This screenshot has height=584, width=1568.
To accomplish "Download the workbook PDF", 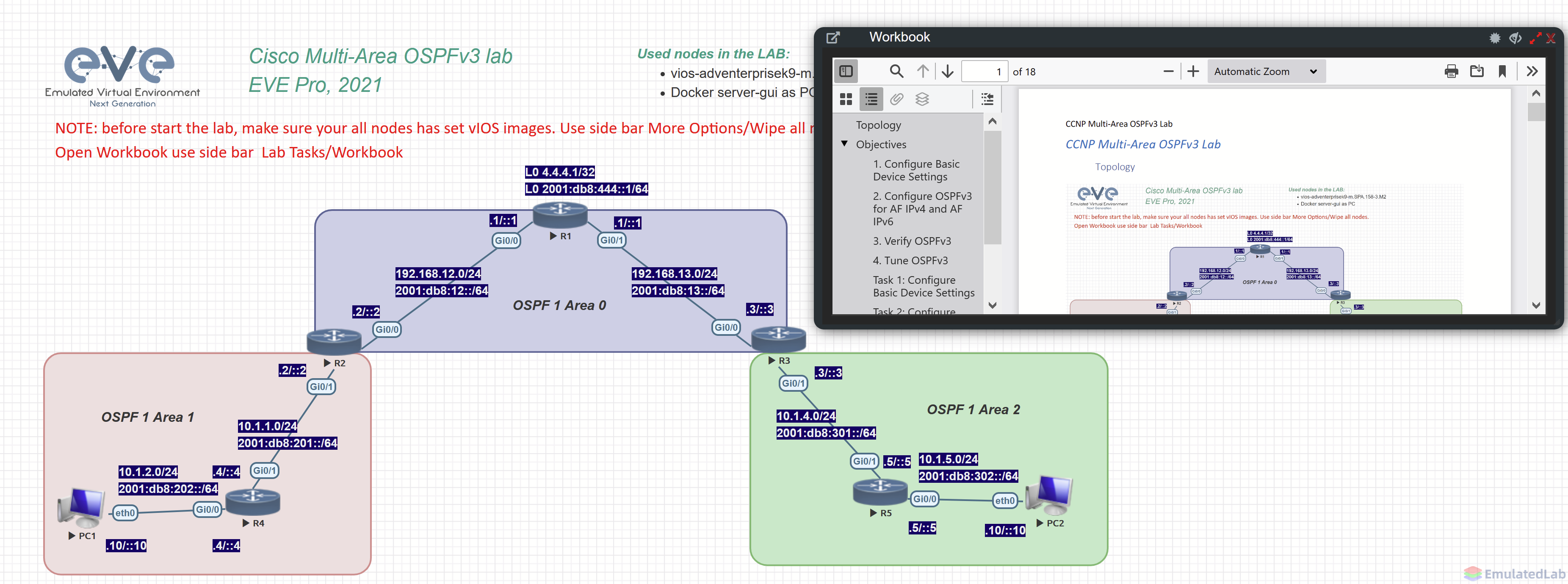I will pos(1477,71).
